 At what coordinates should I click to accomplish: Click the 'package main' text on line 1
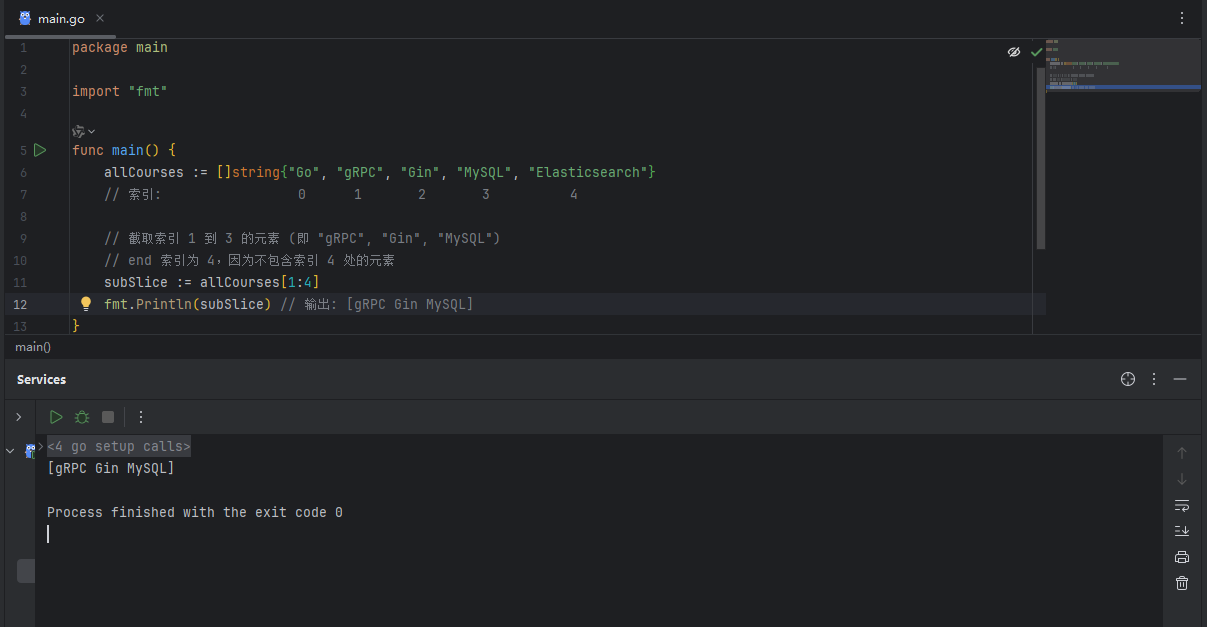point(120,47)
